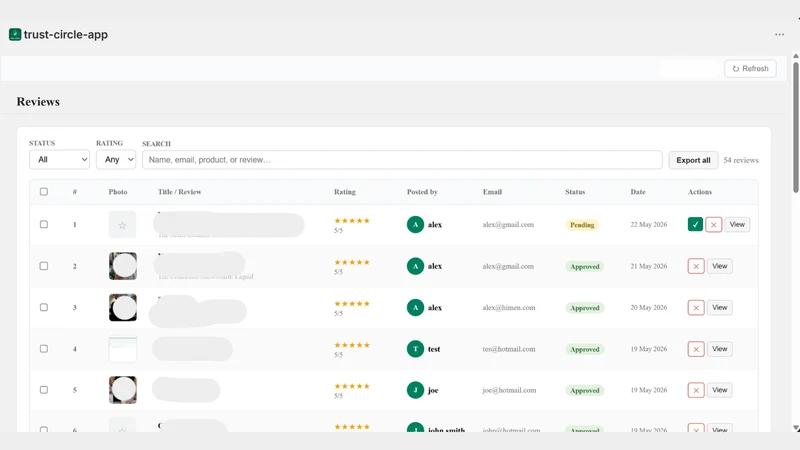Click the Refresh button
The image size is (800, 450).
click(750, 68)
